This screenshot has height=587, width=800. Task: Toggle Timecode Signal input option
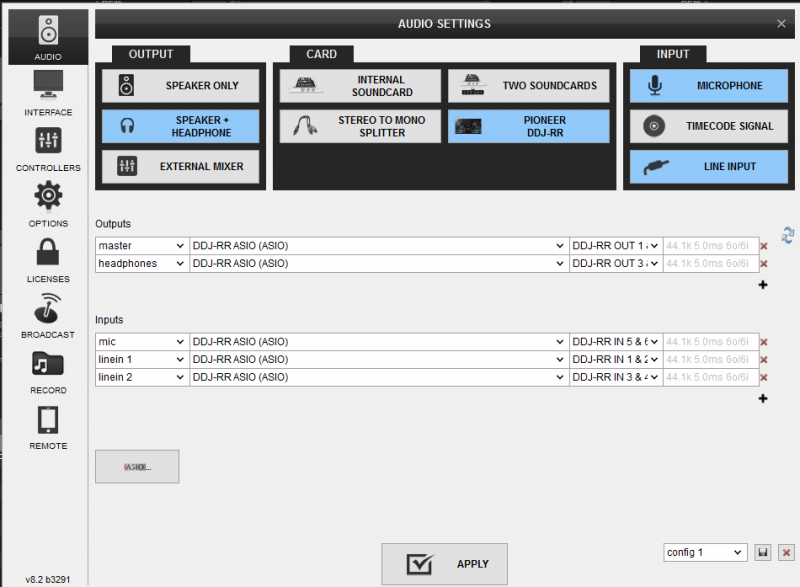[x=709, y=126]
